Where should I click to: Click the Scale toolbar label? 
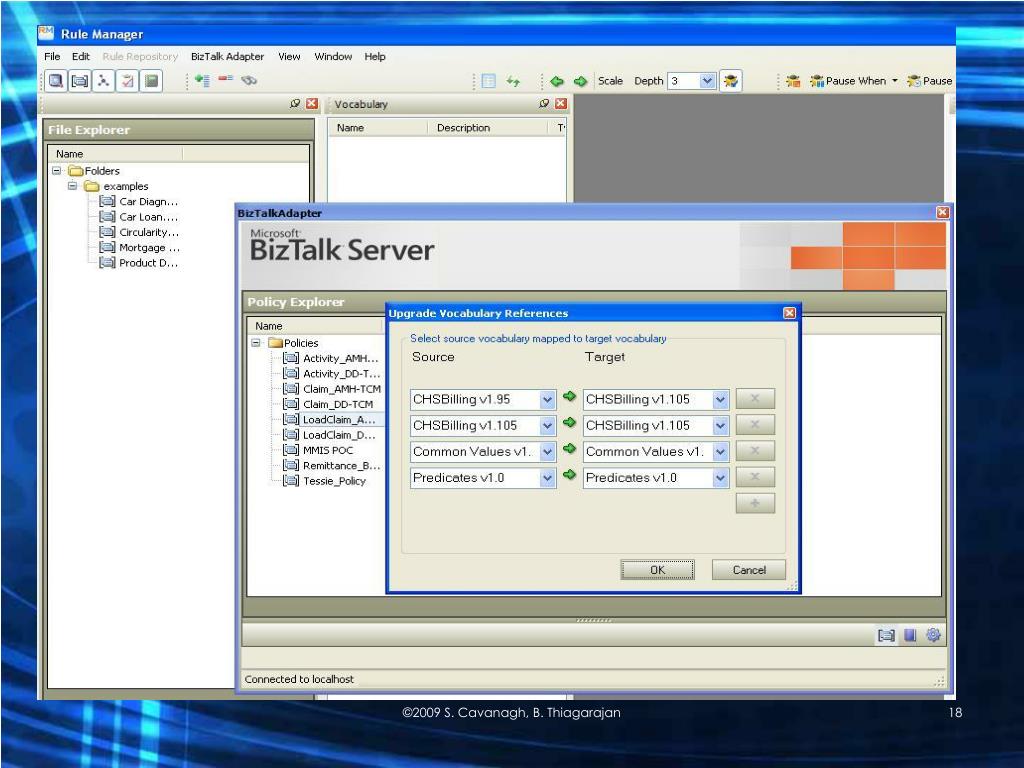[611, 81]
